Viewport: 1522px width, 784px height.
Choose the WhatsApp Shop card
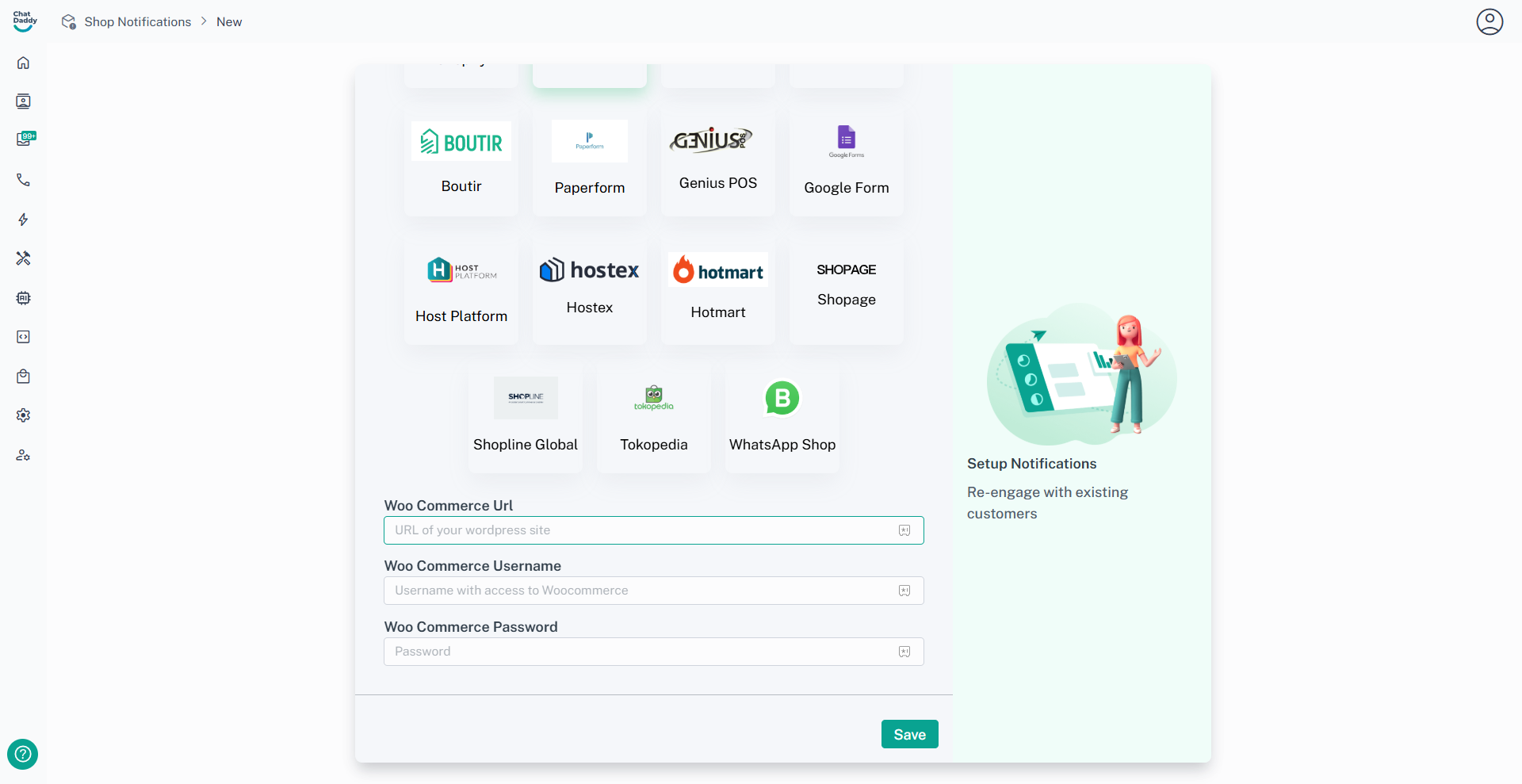(x=782, y=419)
